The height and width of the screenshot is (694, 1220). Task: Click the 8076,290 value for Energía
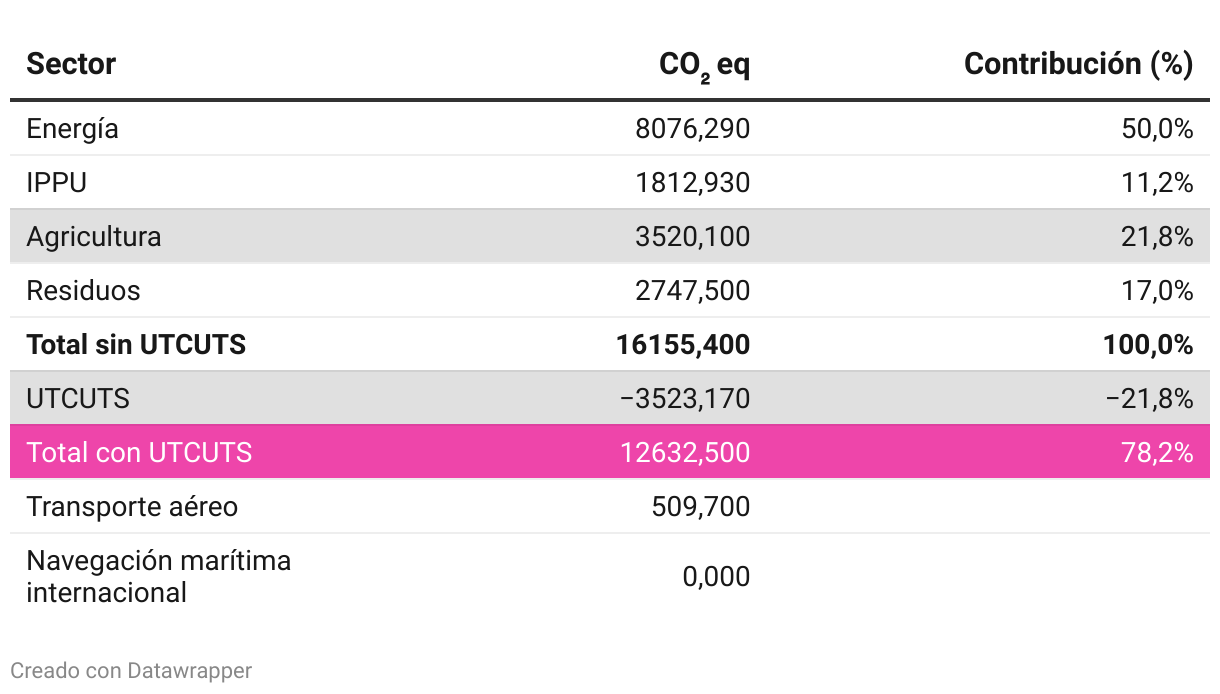[692, 129]
